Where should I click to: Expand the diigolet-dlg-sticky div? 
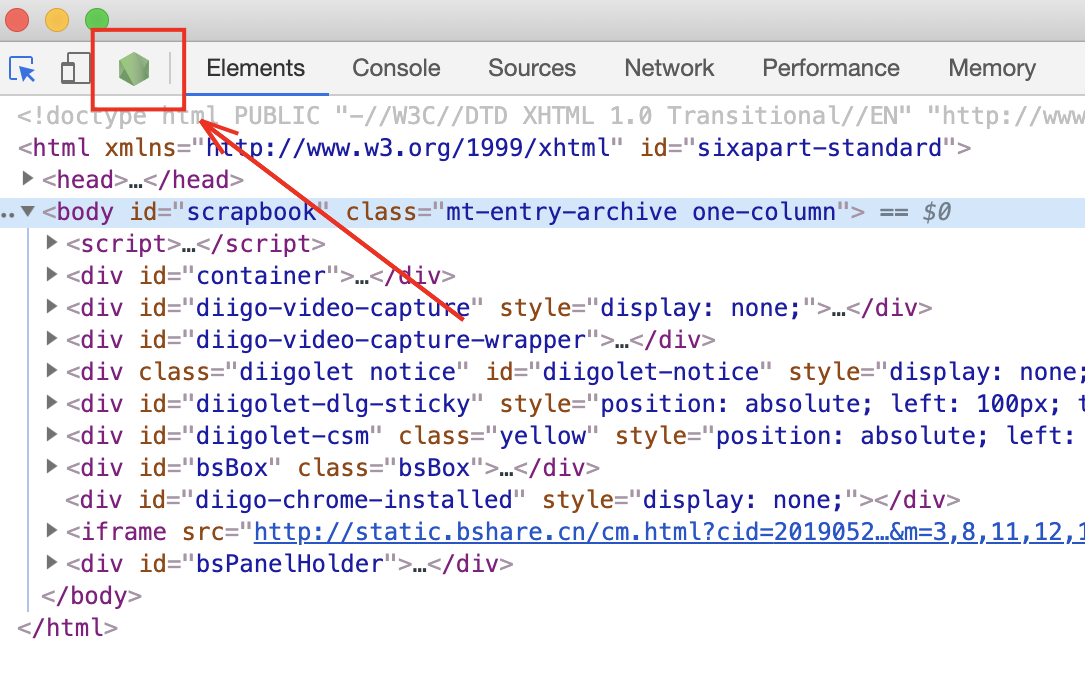51,402
